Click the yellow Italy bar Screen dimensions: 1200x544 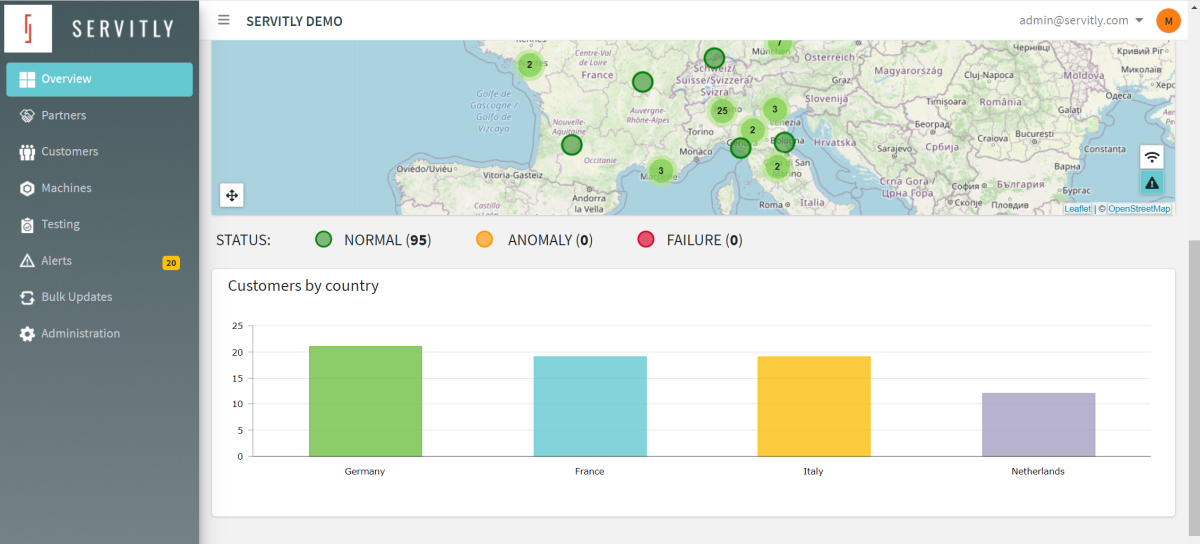coord(814,406)
